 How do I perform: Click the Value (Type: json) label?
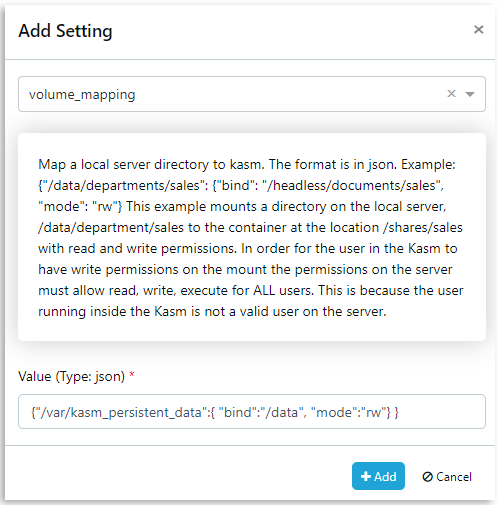tap(72, 377)
